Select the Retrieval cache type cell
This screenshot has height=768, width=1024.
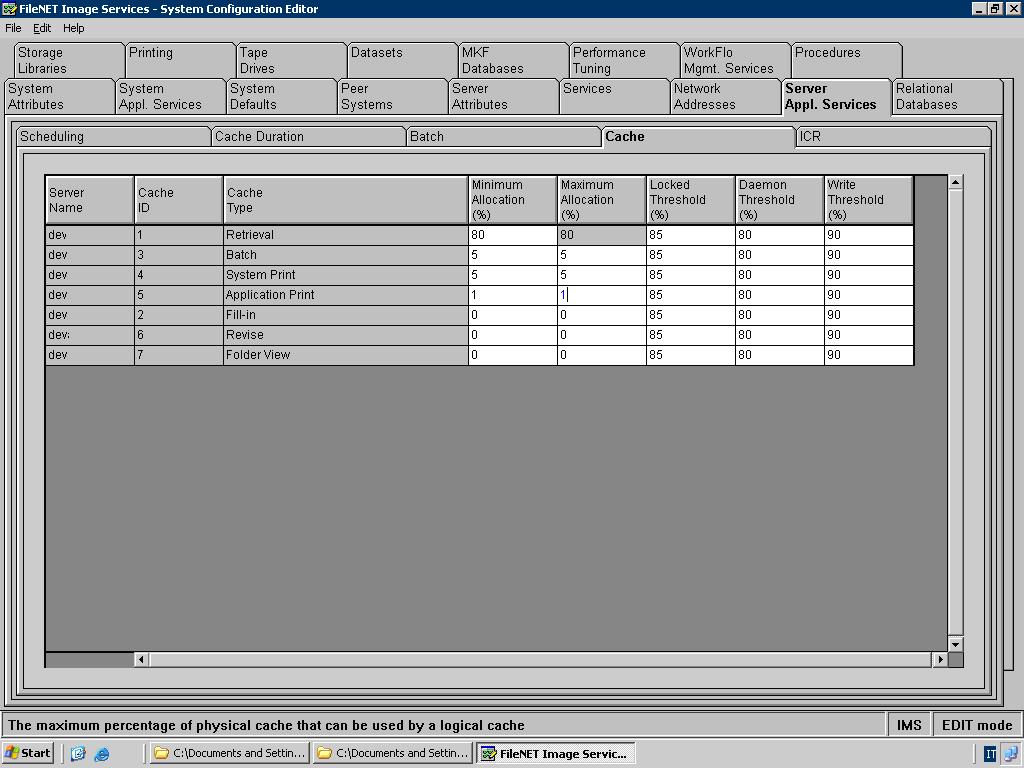coord(345,235)
